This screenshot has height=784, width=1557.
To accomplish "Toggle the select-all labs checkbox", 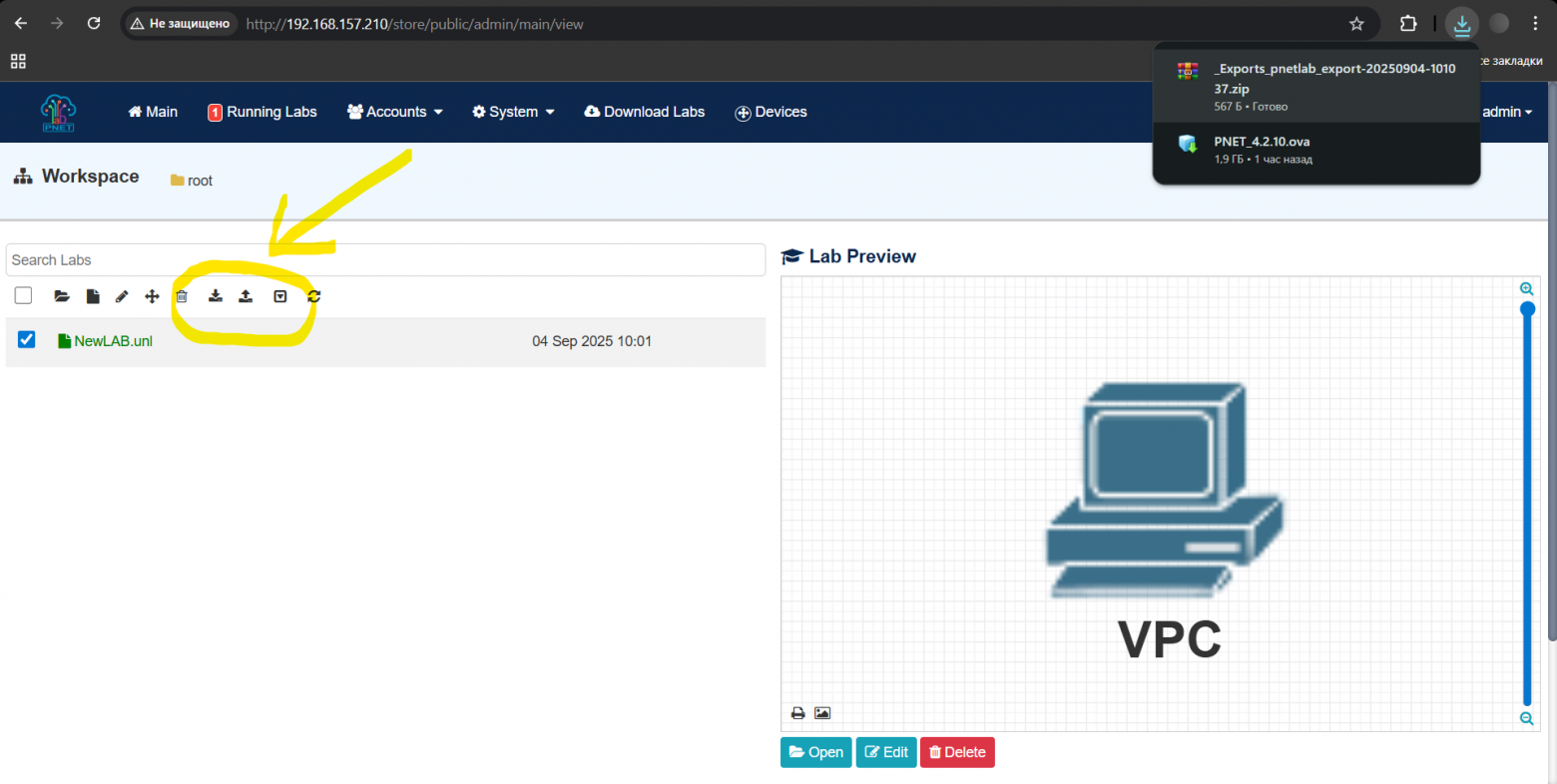I will [x=23, y=295].
